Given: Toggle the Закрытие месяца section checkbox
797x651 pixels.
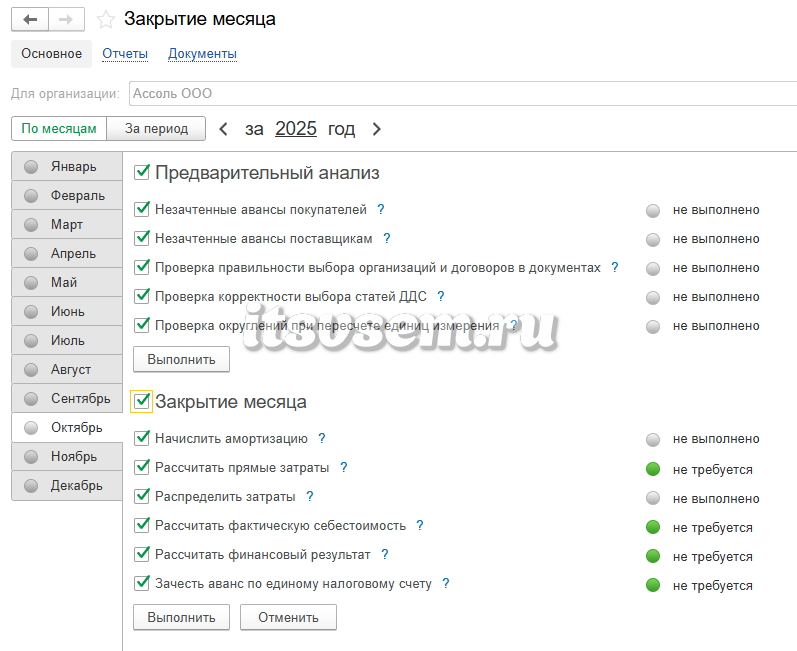Looking at the screenshot, I should point(142,401).
